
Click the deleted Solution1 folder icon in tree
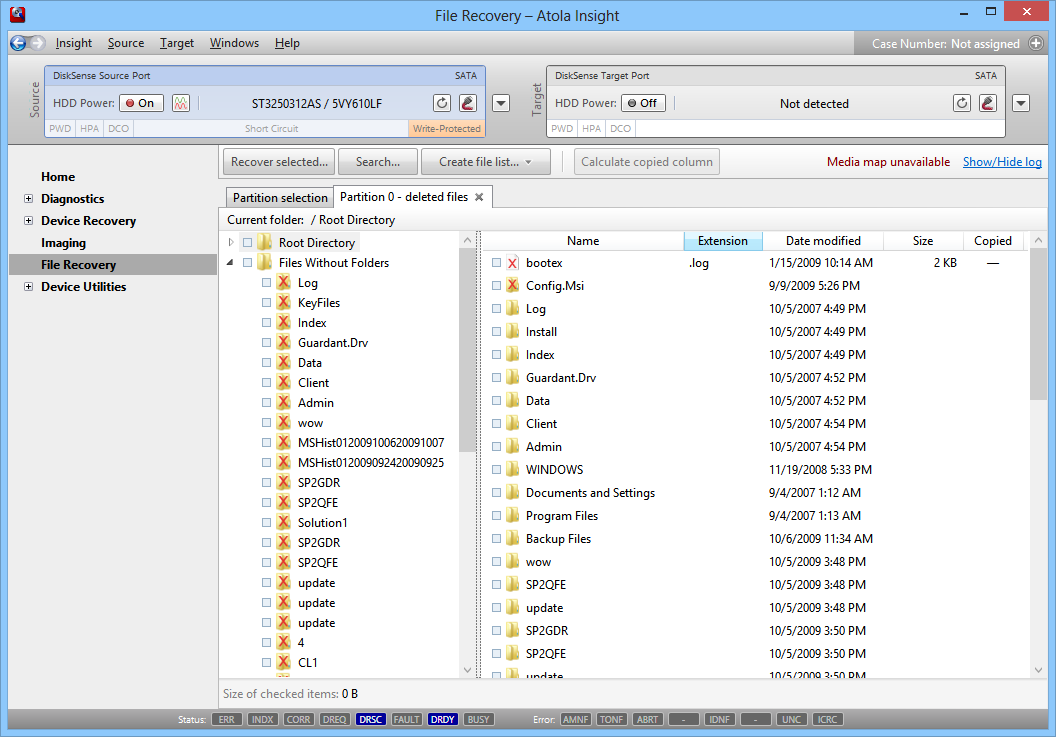tap(284, 522)
